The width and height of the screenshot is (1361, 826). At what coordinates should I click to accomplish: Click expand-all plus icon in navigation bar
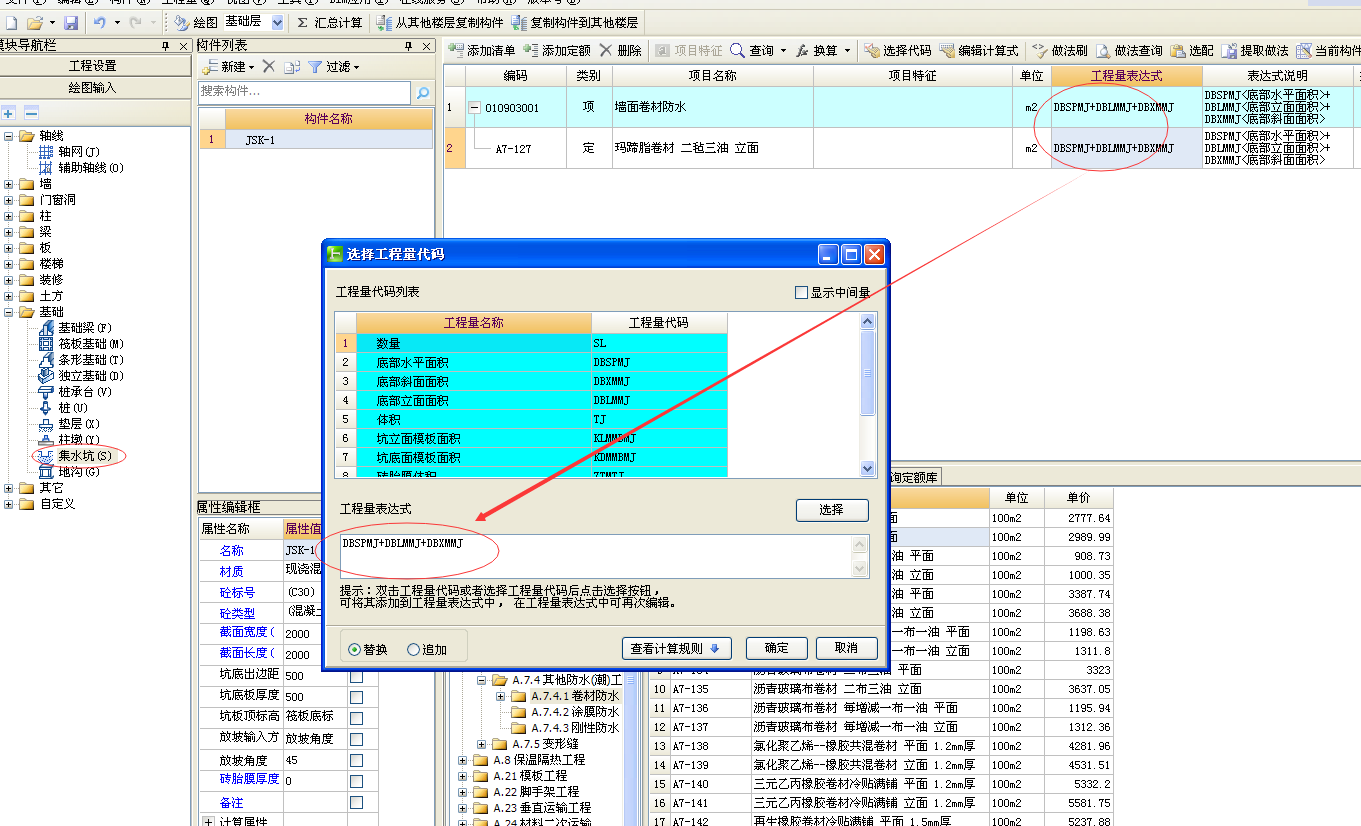(x=9, y=113)
